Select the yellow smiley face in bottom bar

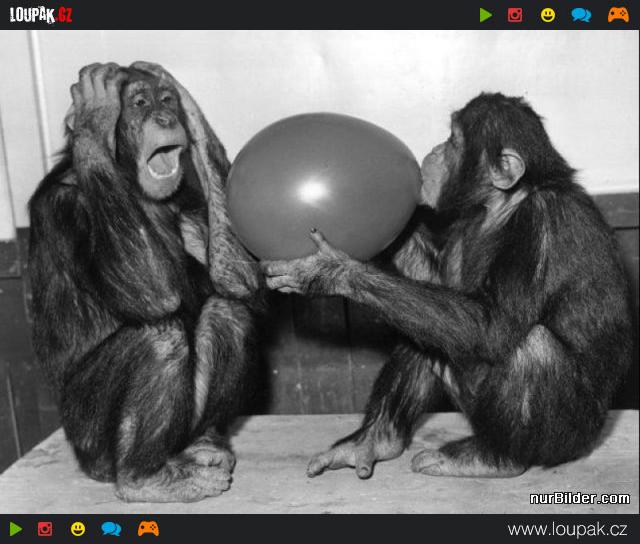(78, 529)
